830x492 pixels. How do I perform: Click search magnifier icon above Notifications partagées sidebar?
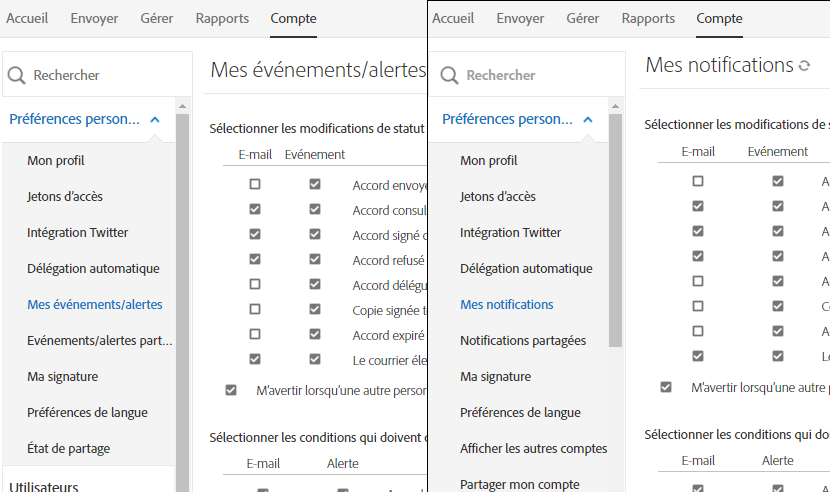pos(450,75)
